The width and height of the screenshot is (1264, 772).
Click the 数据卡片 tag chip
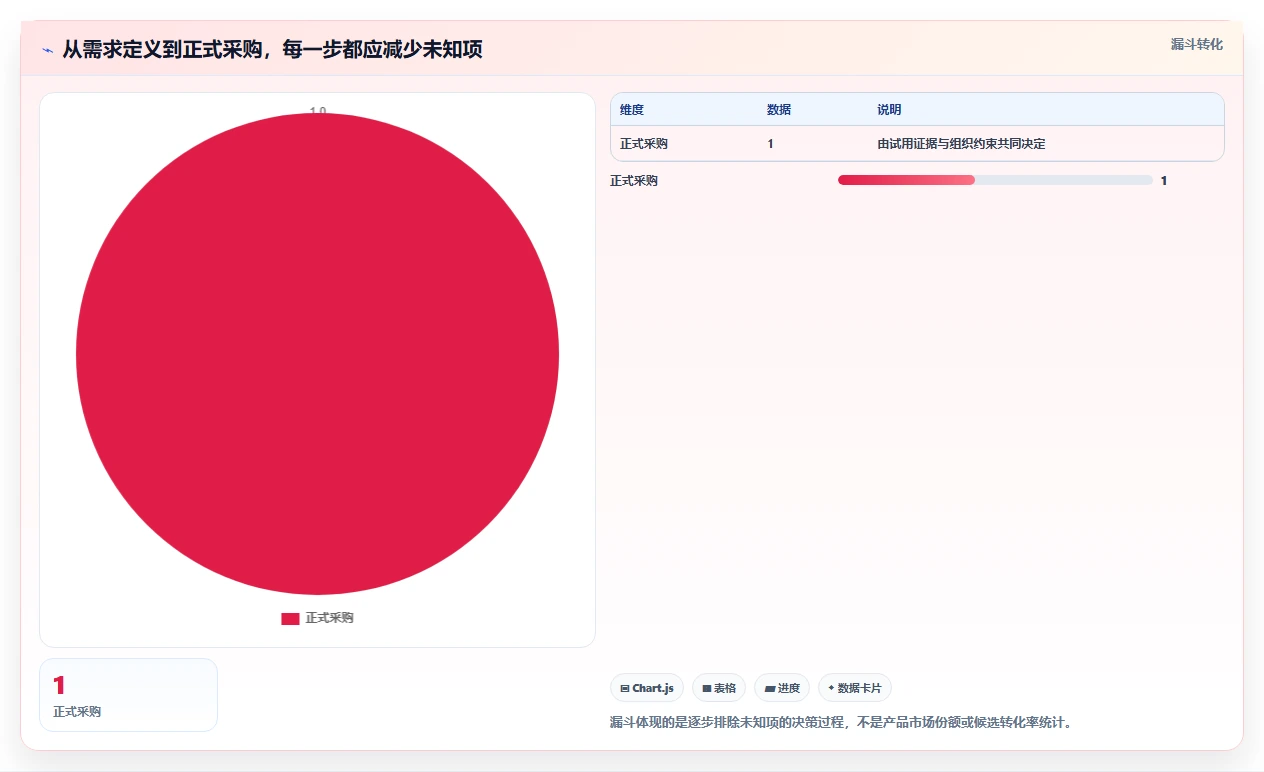[x=855, y=688]
